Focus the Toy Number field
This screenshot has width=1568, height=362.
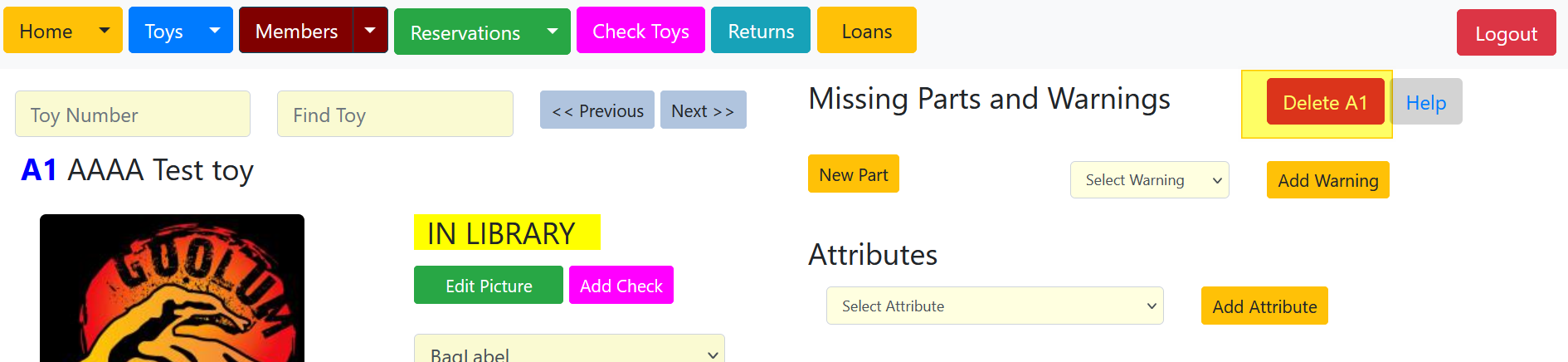tap(133, 115)
